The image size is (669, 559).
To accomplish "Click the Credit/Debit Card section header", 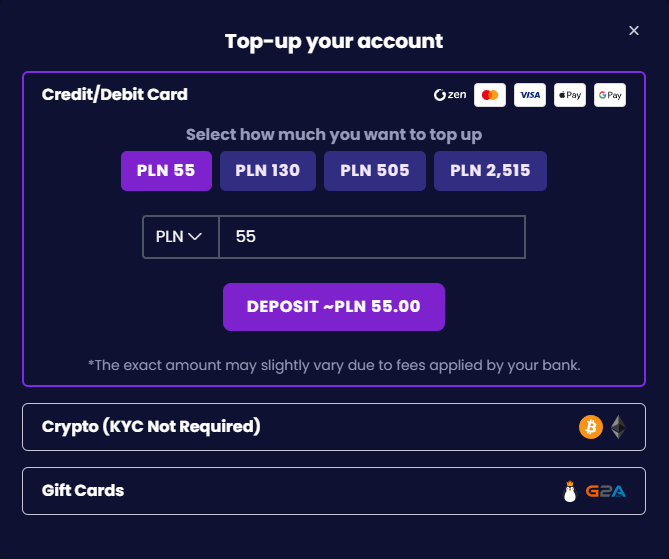I will [115, 95].
